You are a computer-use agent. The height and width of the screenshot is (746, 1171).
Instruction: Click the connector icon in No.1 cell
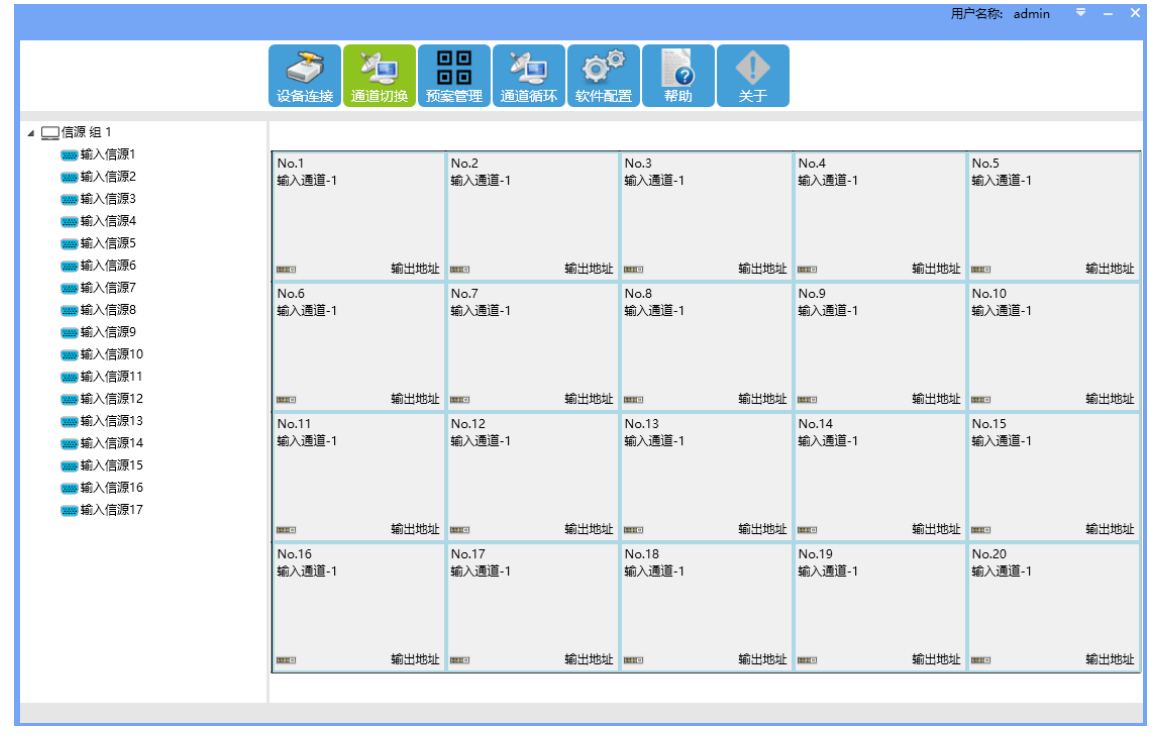click(x=286, y=269)
